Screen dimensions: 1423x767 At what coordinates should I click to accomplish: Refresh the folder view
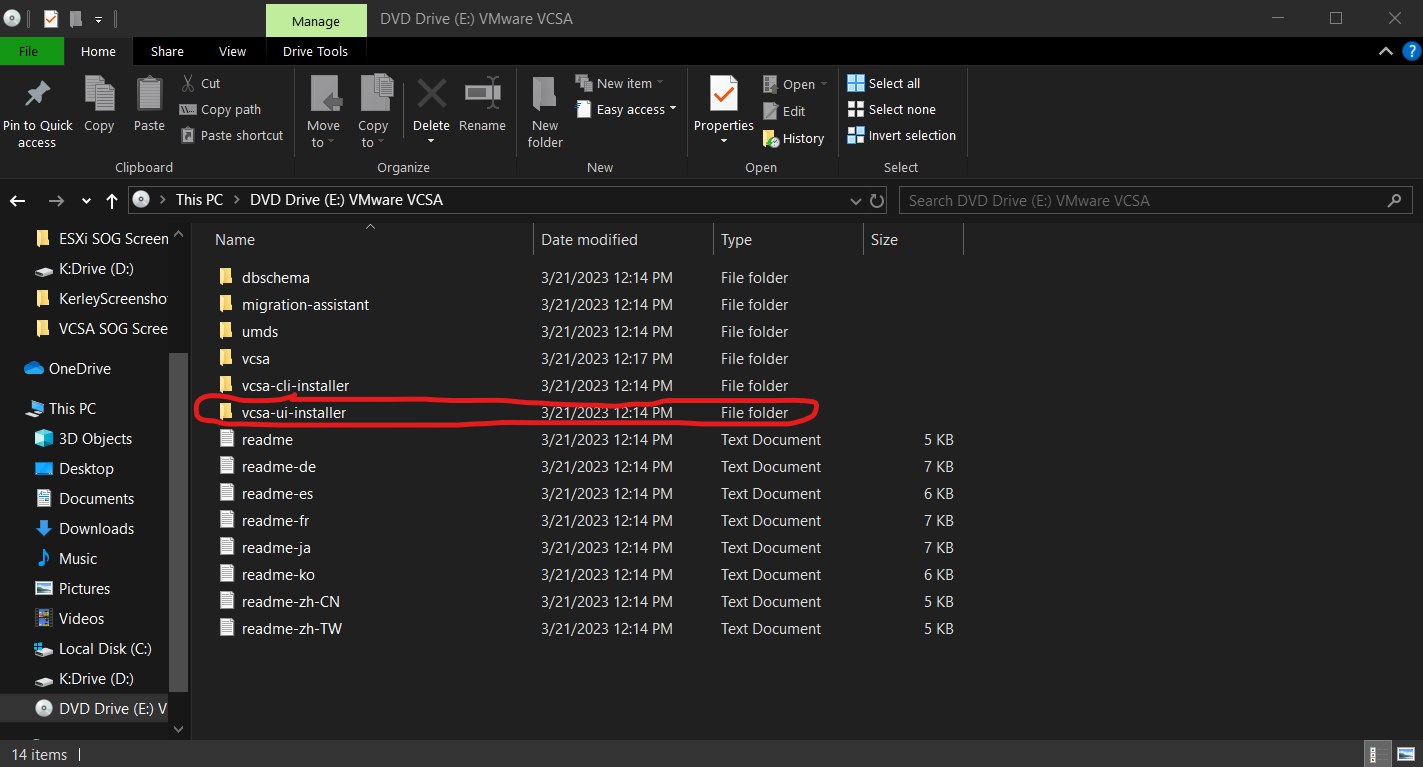877,201
